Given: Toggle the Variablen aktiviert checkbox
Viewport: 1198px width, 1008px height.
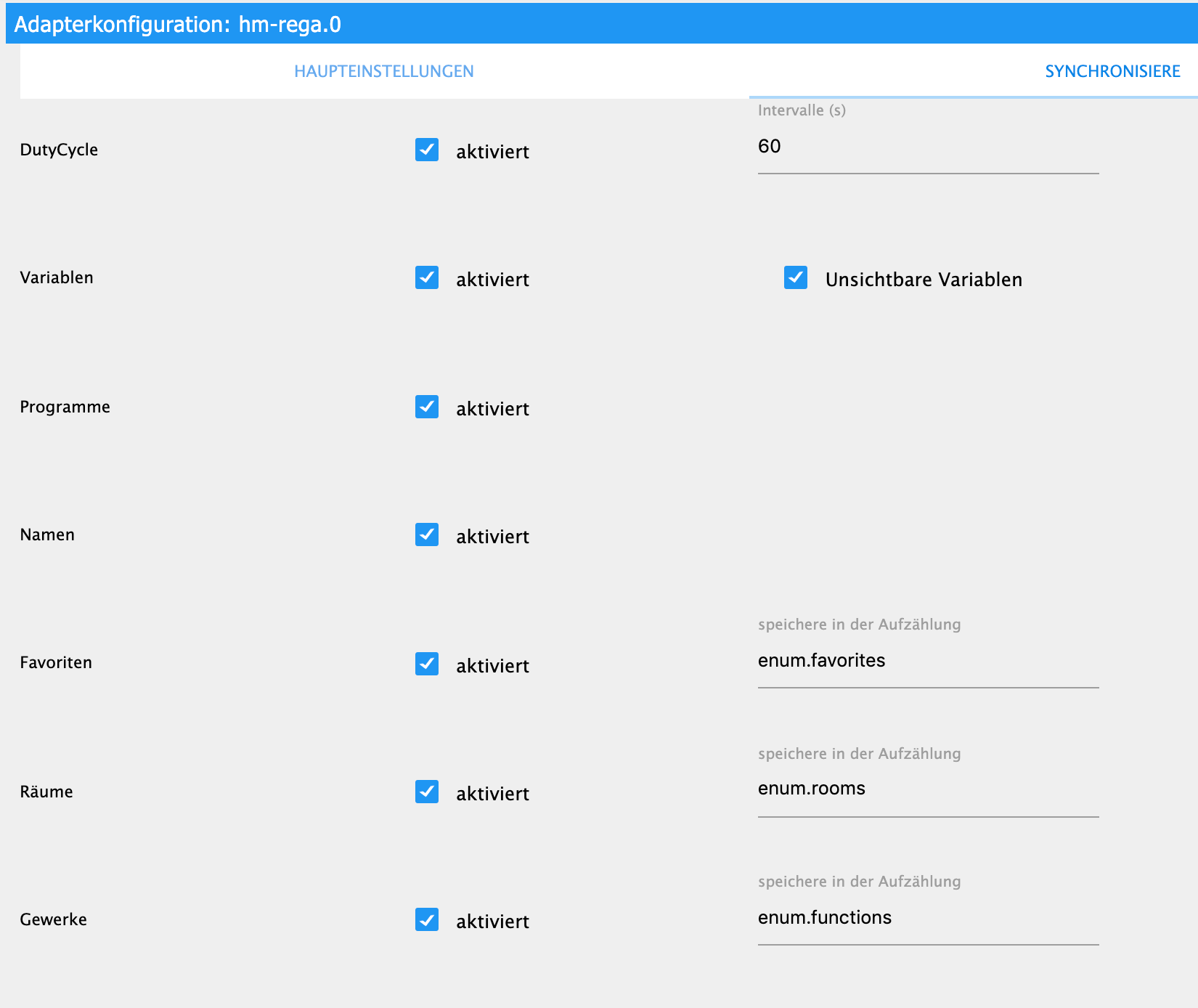Looking at the screenshot, I should 427,277.
